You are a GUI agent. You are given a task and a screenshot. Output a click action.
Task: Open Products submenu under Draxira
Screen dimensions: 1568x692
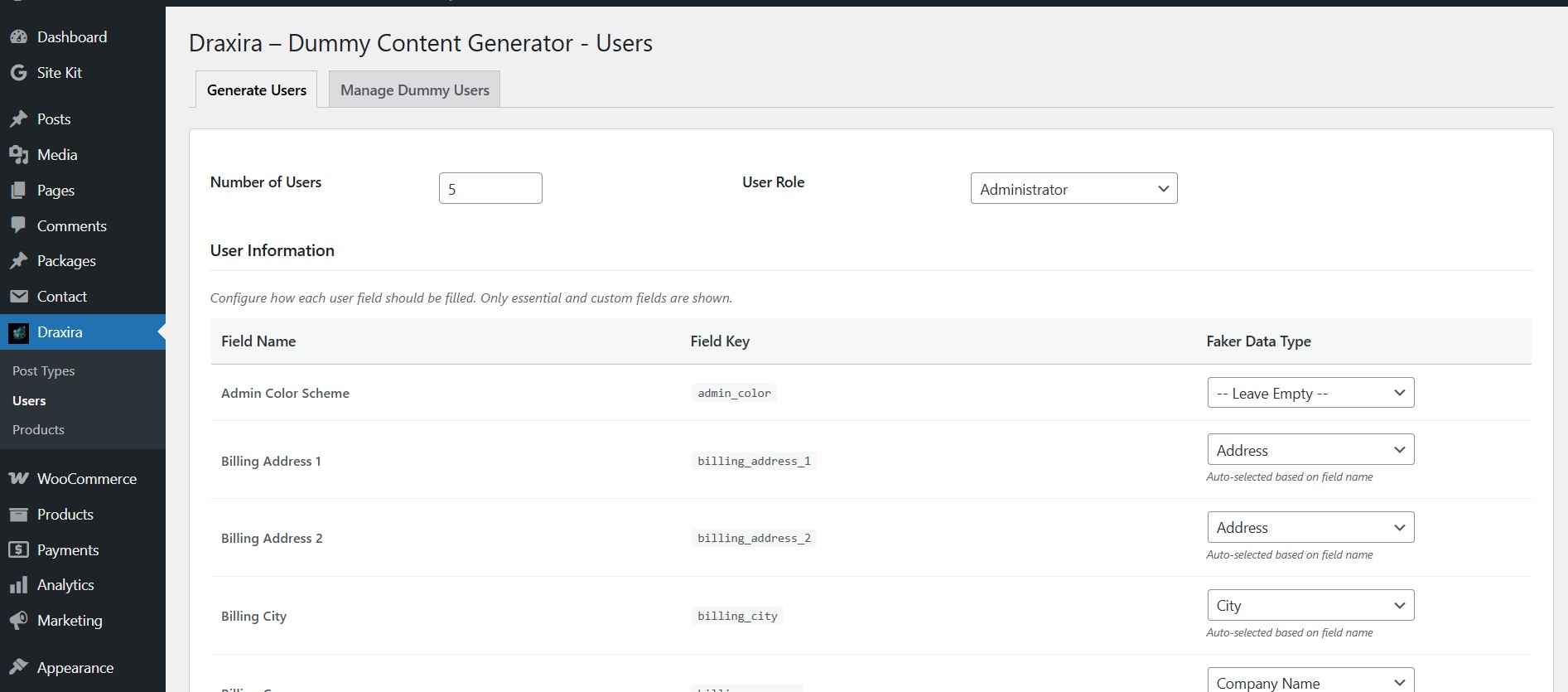[x=38, y=430]
